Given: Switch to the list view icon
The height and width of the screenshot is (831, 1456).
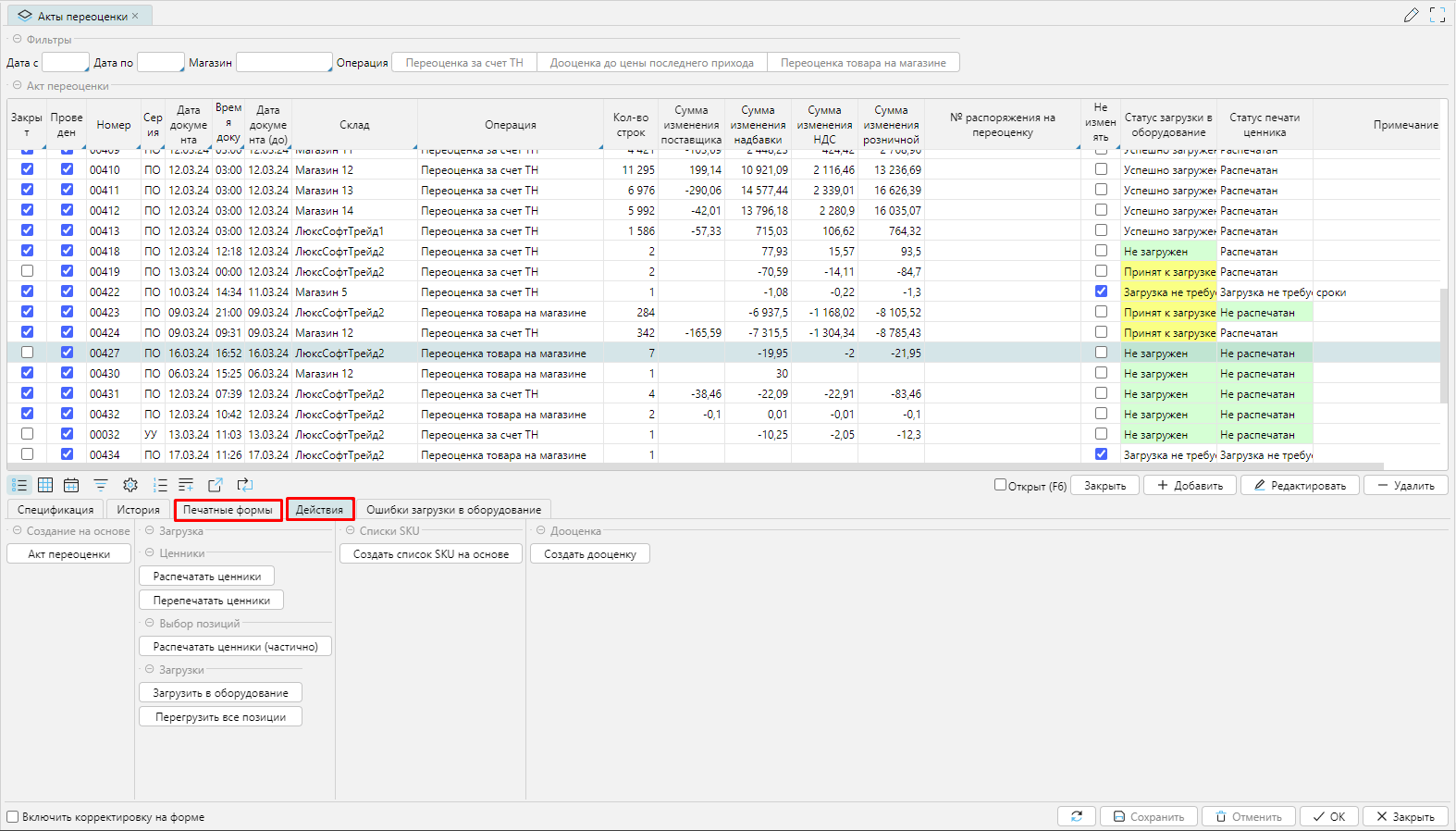Looking at the screenshot, I should [19, 485].
